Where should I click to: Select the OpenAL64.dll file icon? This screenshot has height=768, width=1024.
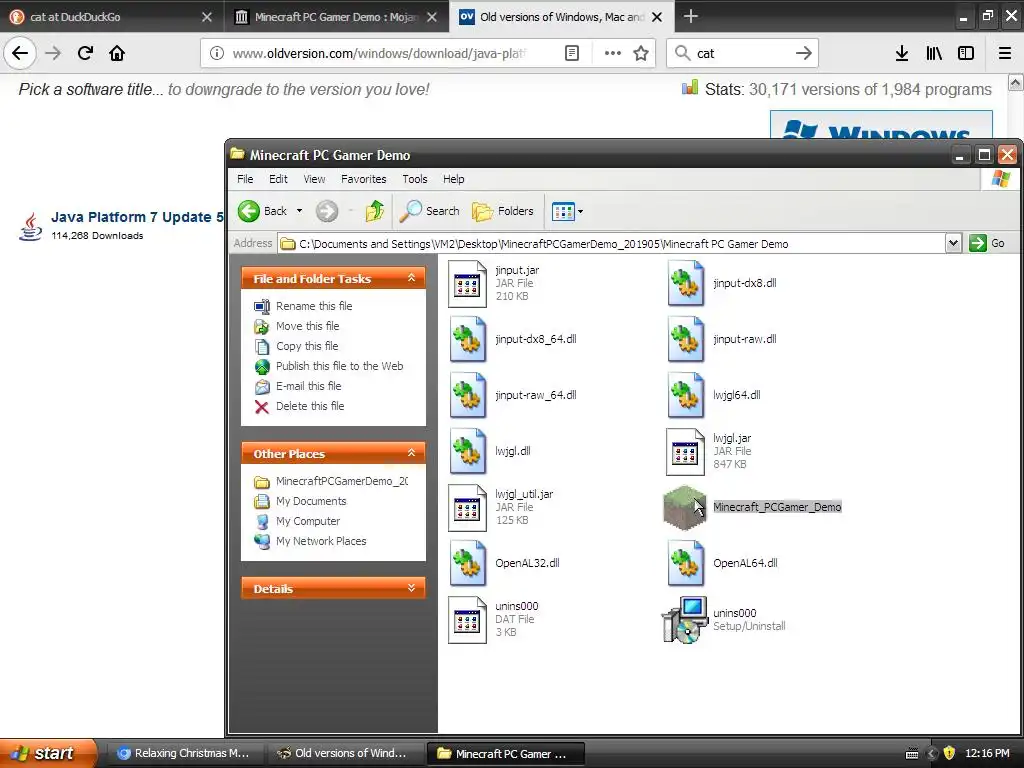(685, 564)
